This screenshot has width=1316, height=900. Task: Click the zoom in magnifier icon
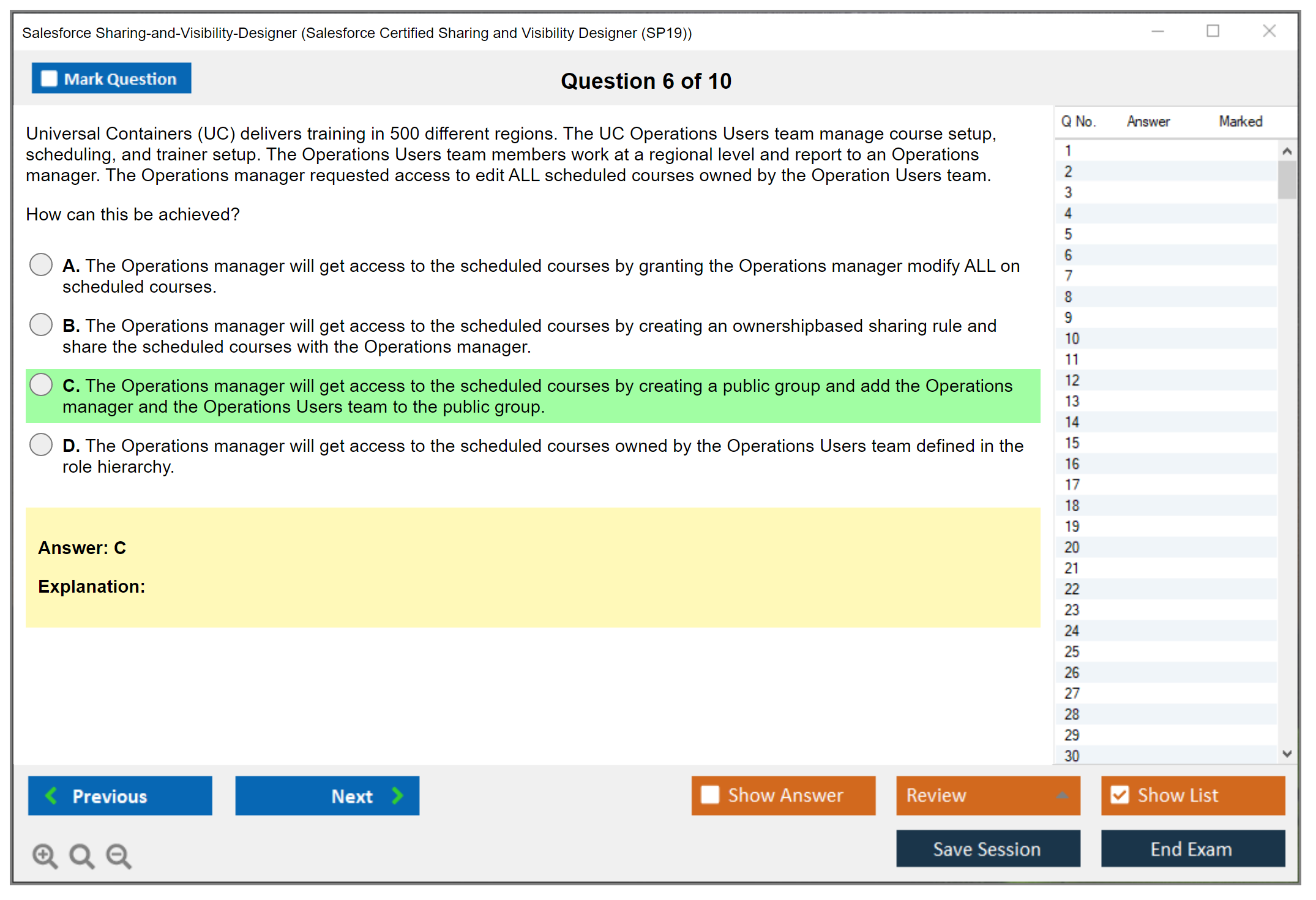(x=45, y=855)
